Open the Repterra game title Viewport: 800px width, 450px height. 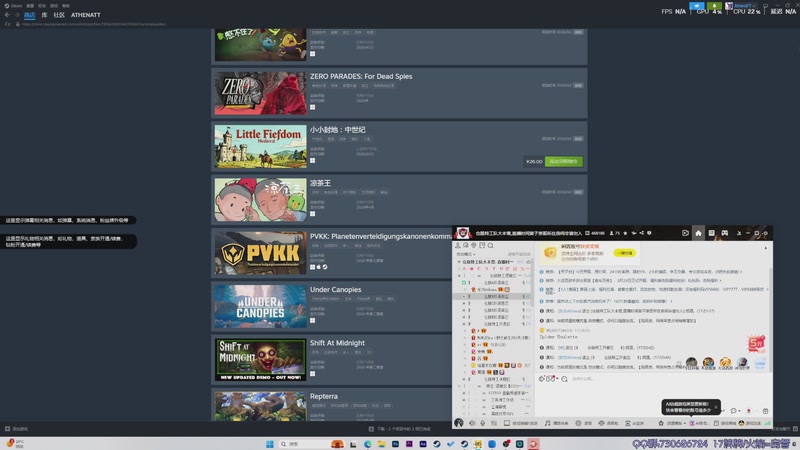coord(323,396)
